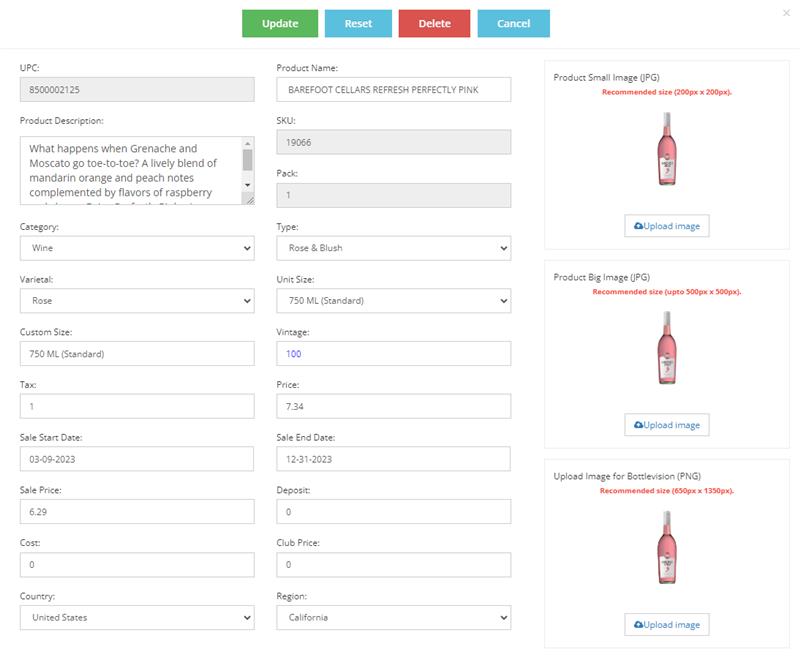The width and height of the screenshot is (800, 665).
Task: Click the 'Product Small Image (JPG)' heading
Action: [606, 78]
